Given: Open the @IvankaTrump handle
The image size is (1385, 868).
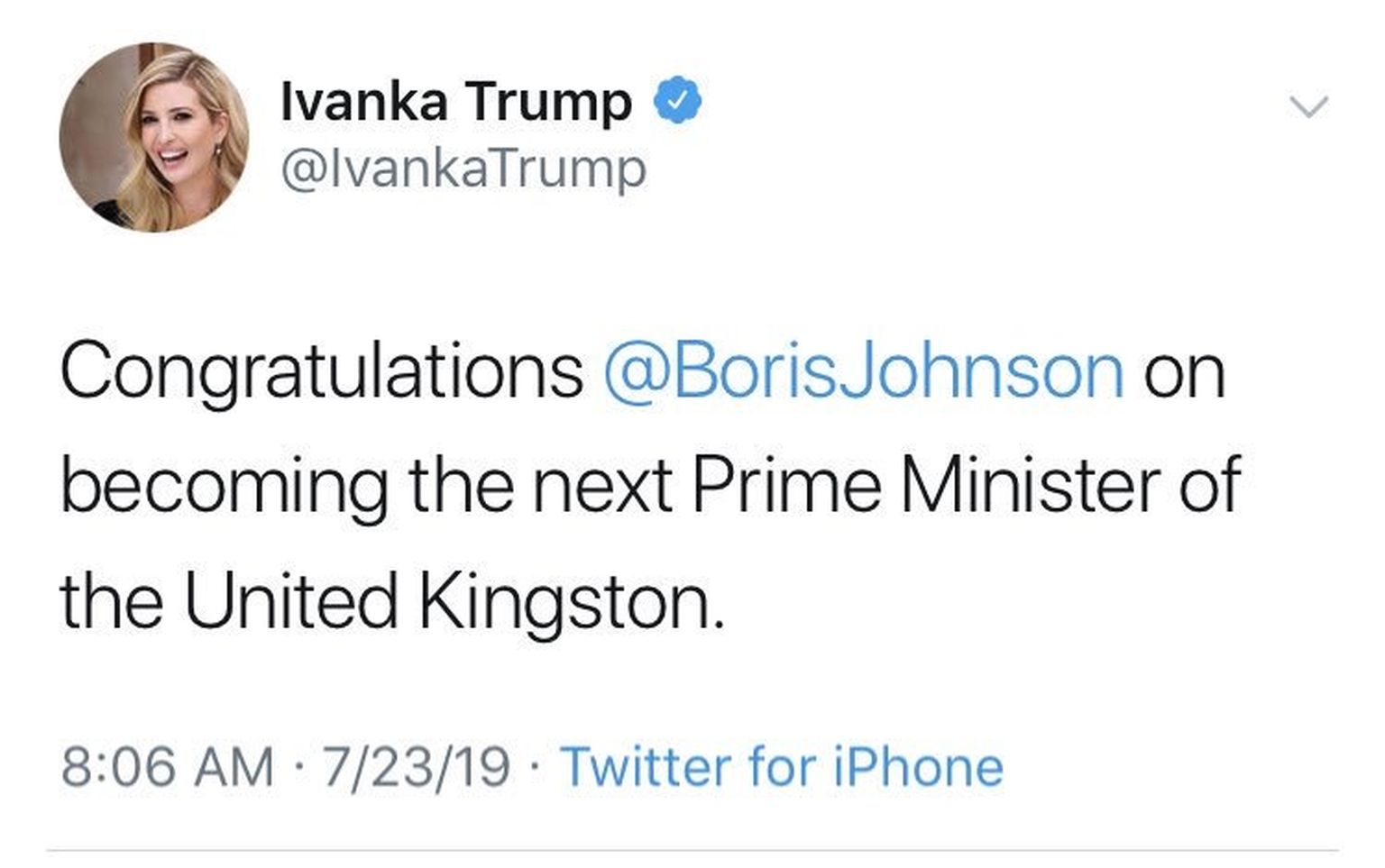Looking at the screenshot, I should pos(463,169).
